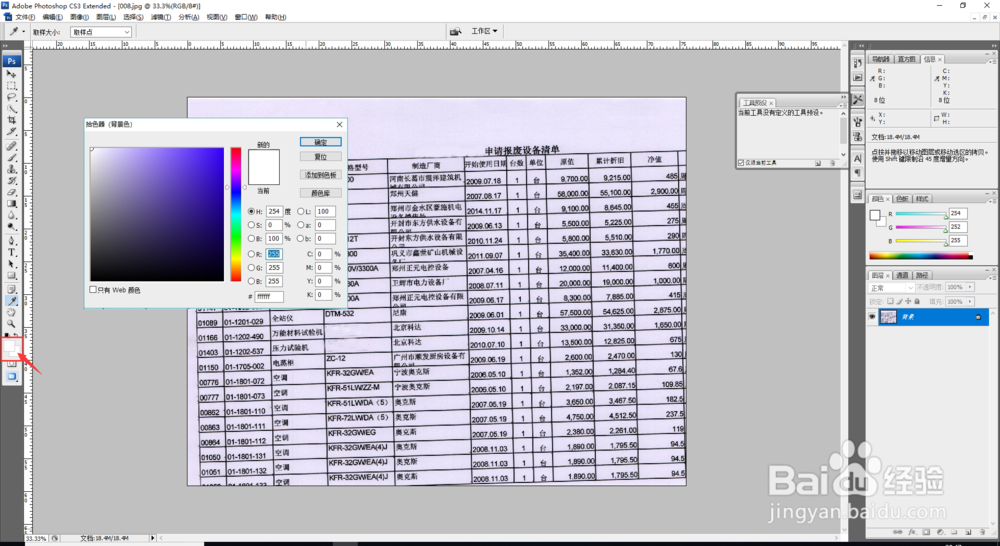Open the 图像 menu
Viewport: 1000px width, 546px height.
click(79, 17)
